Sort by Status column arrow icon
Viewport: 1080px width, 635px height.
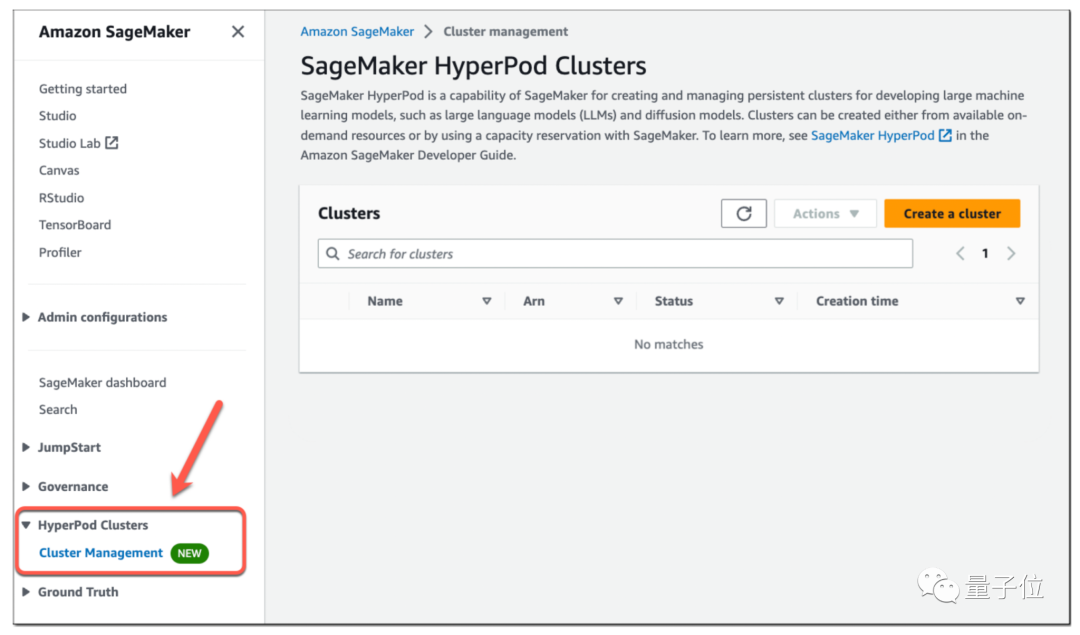[779, 301]
